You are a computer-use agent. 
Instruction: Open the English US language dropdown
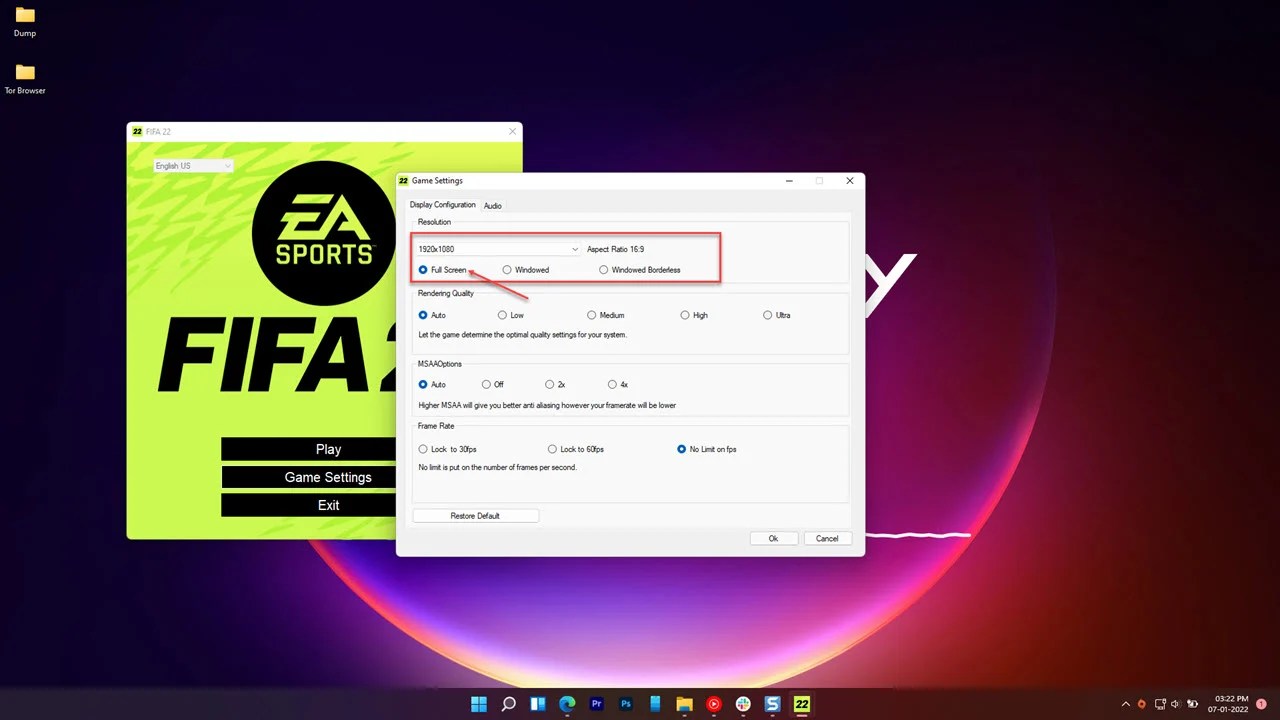[x=193, y=166]
